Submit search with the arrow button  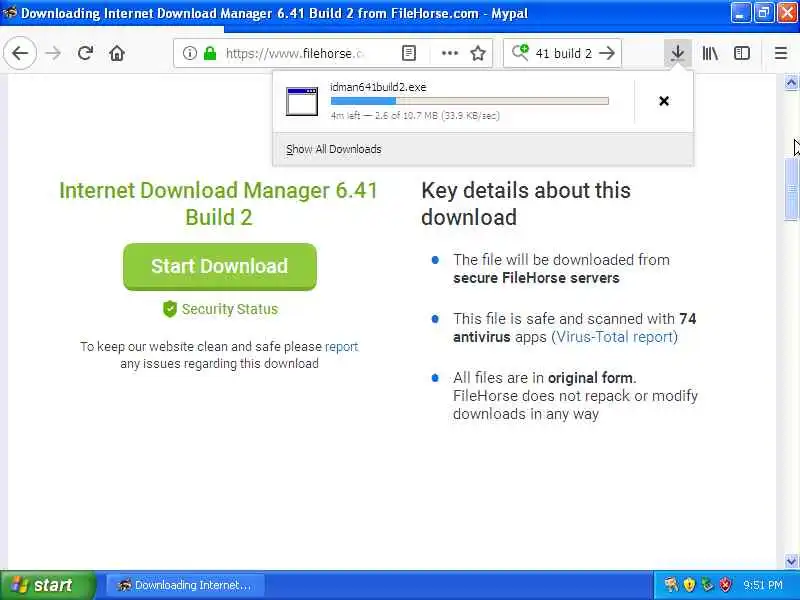(x=607, y=53)
